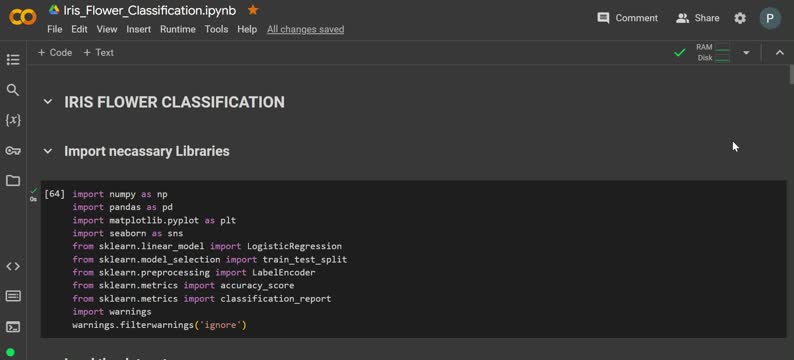Viewport: 794px width, 360px height.
Task: Open the Settings gear icon
Action: 740,18
